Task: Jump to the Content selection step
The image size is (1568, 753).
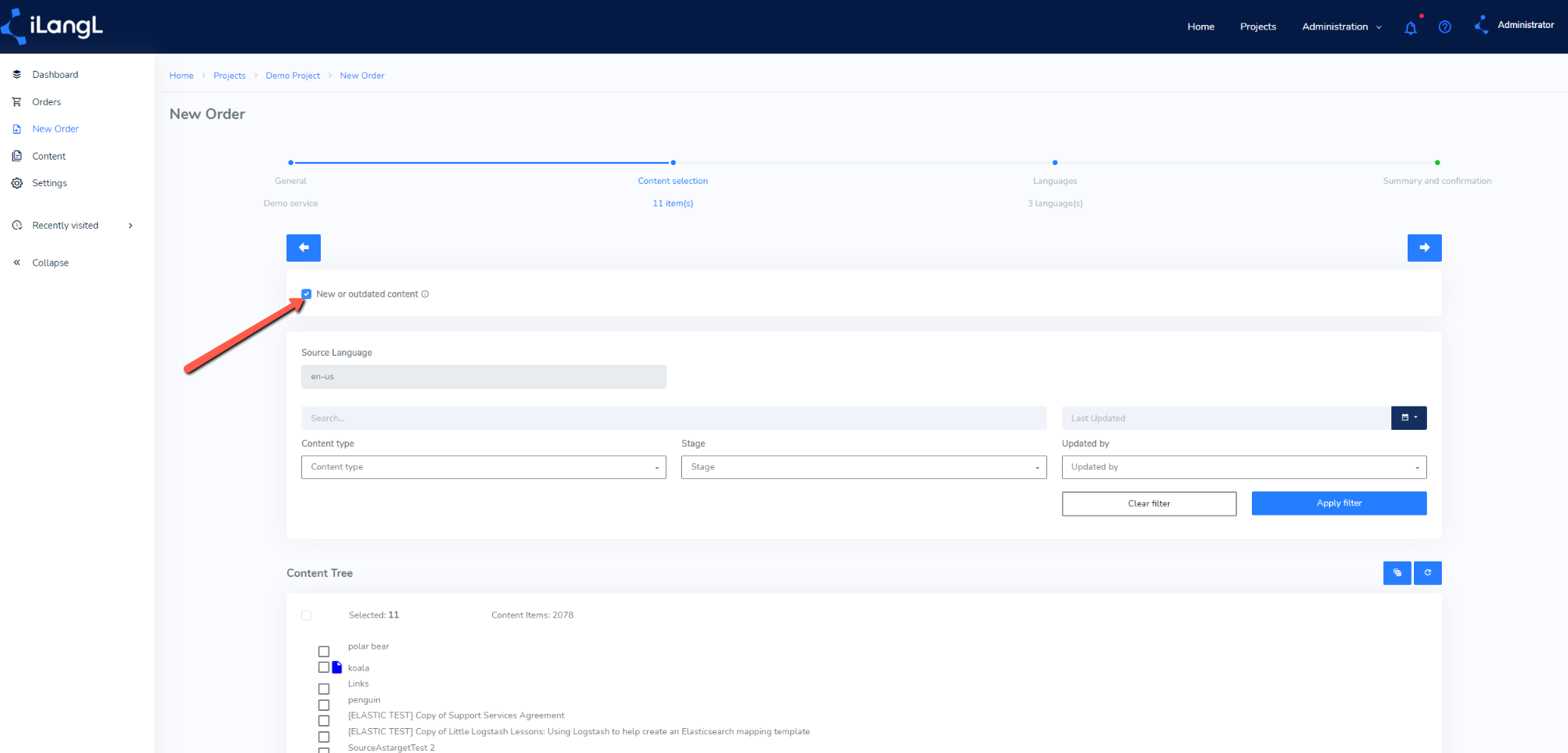Action: click(673, 181)
